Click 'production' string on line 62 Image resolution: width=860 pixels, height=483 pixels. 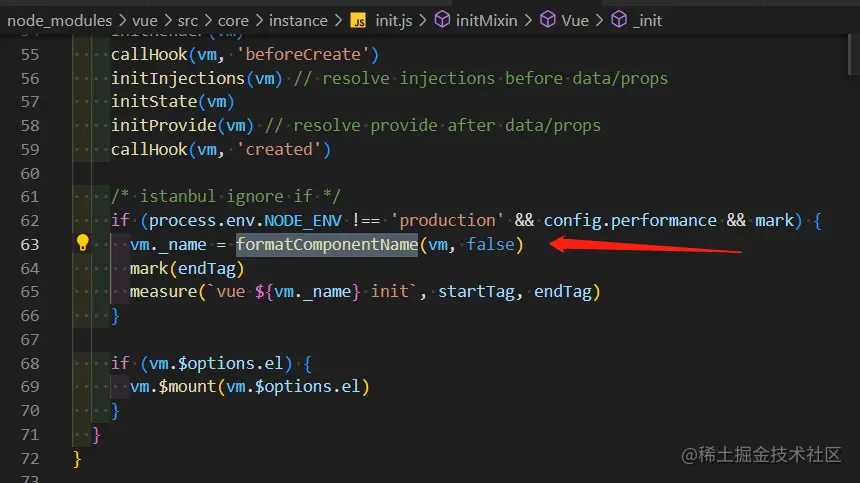pos(447,220)
